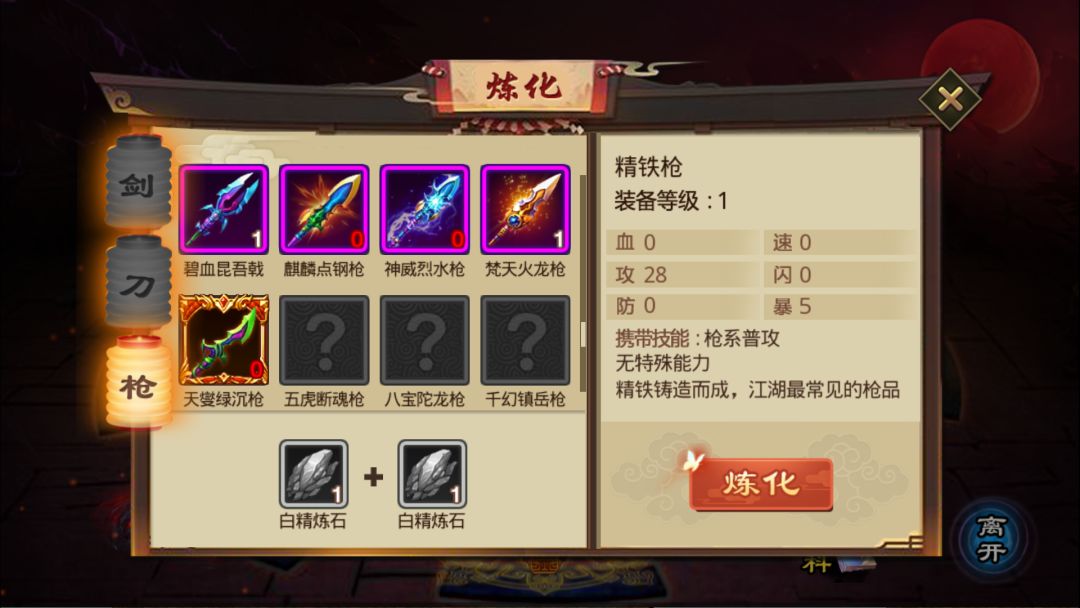Viewport: 1080px width, 608px height.
Task: Click the locked 八宝陀龙枪 question-mark slot
Action: click(x=425, y=339)
